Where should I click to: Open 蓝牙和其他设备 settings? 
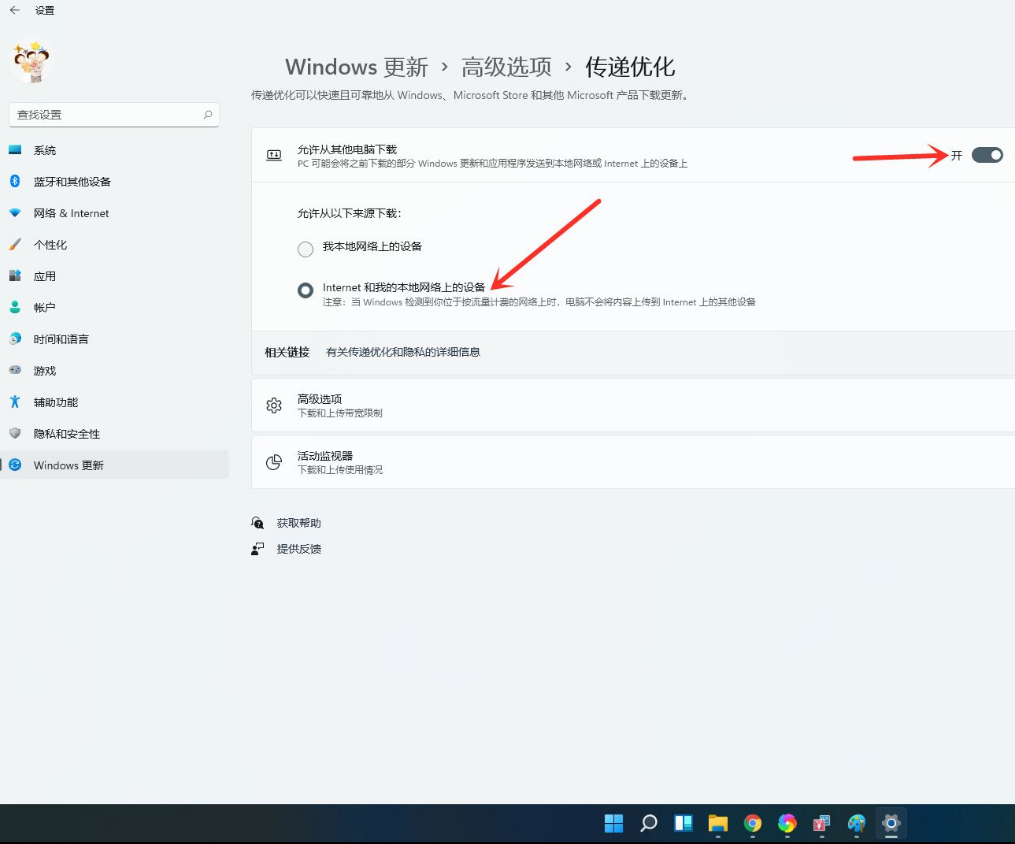[72, 182]
